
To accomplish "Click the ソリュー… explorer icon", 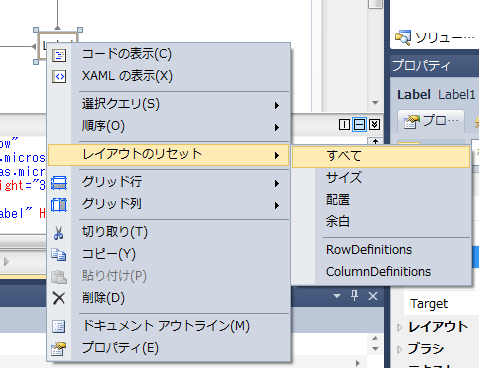I will (x=403, y=38).
